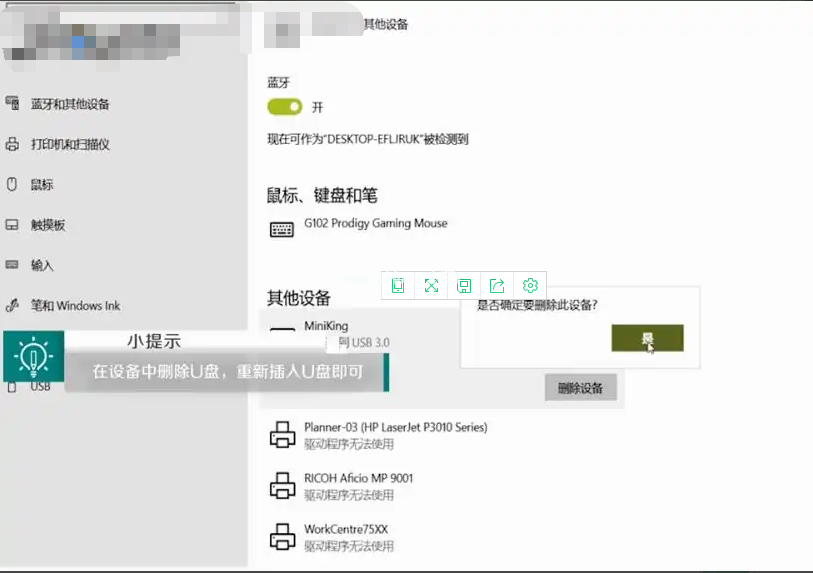
Task: Click the printer icon beside WorkCentre75XX
Action: tap(282, 536)
